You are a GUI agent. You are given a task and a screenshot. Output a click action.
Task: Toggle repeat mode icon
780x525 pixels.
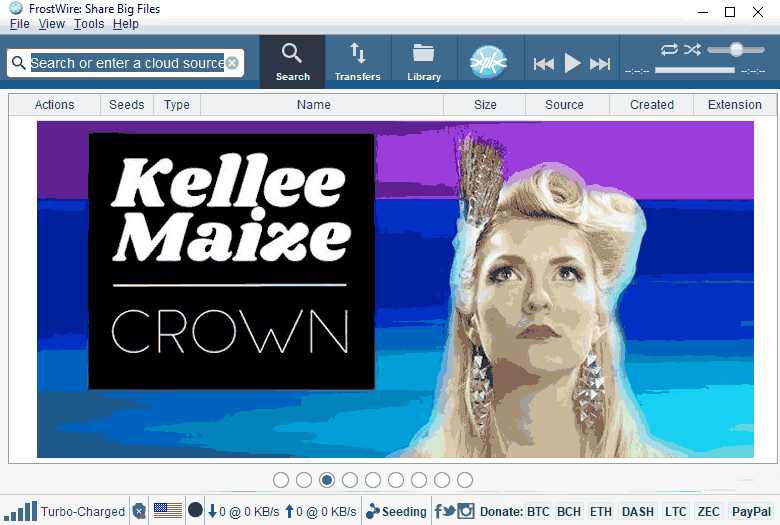[x=669, y=49]
